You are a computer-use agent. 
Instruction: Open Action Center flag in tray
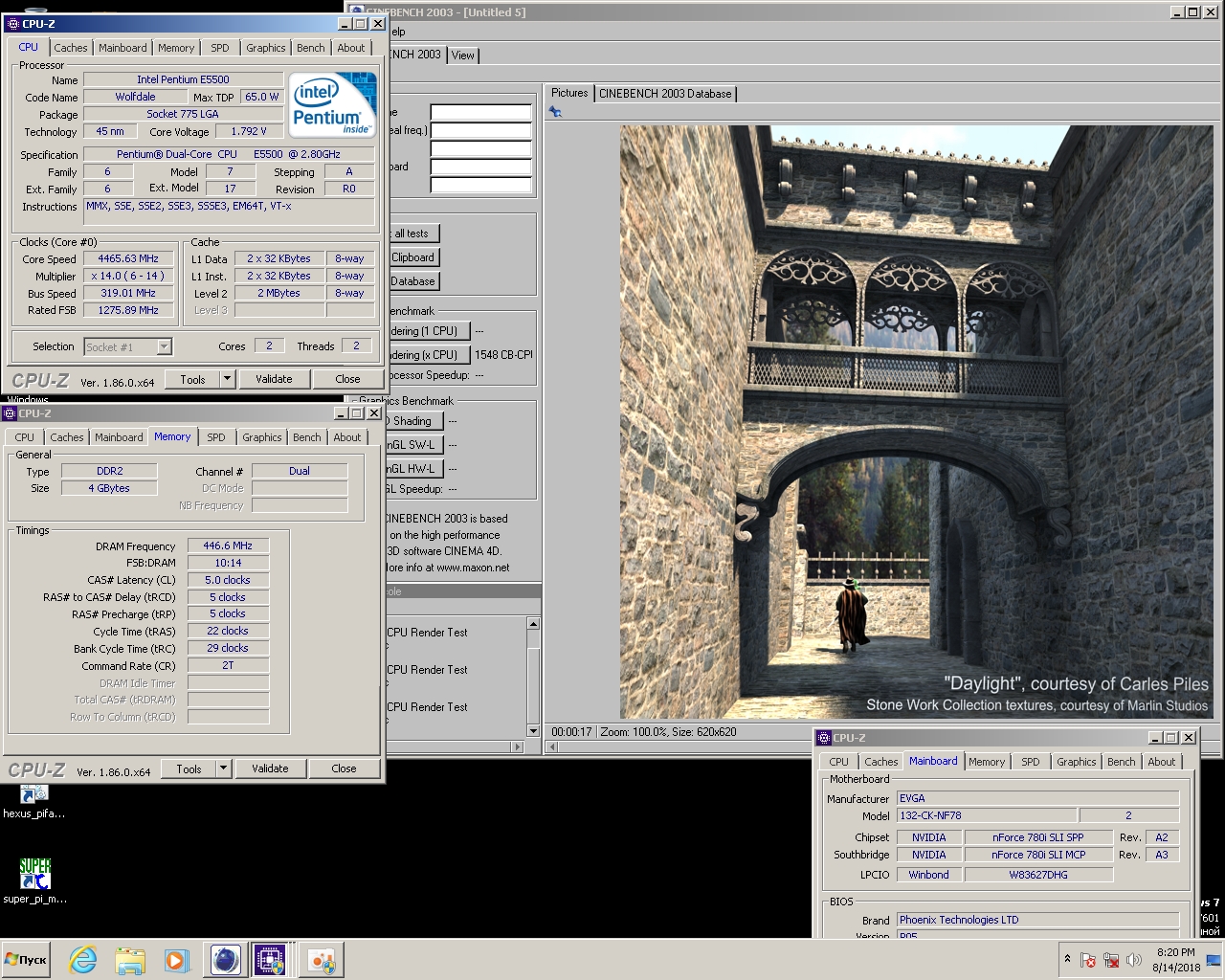[1088, 960]
